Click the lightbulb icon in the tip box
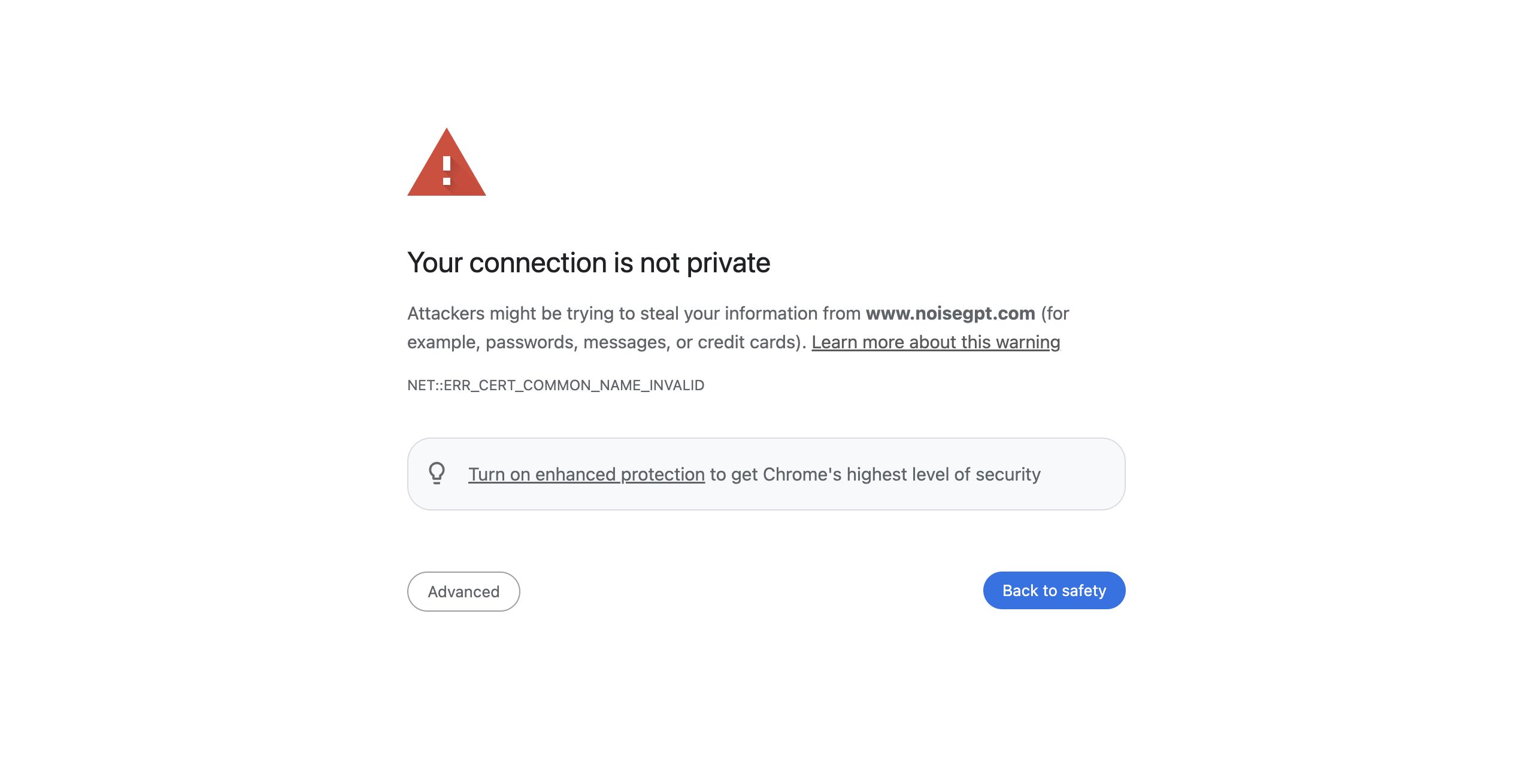The image size is (1533, 784). click(x=437, y=473)
